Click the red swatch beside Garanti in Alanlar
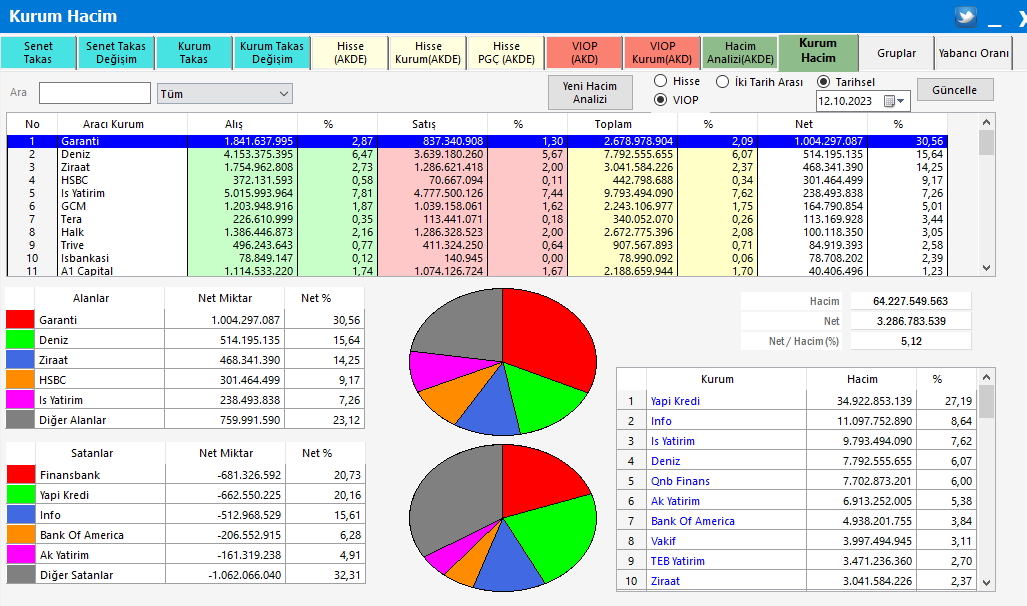Viewport: 1027px width, 606px height. [x=20, y=320]
